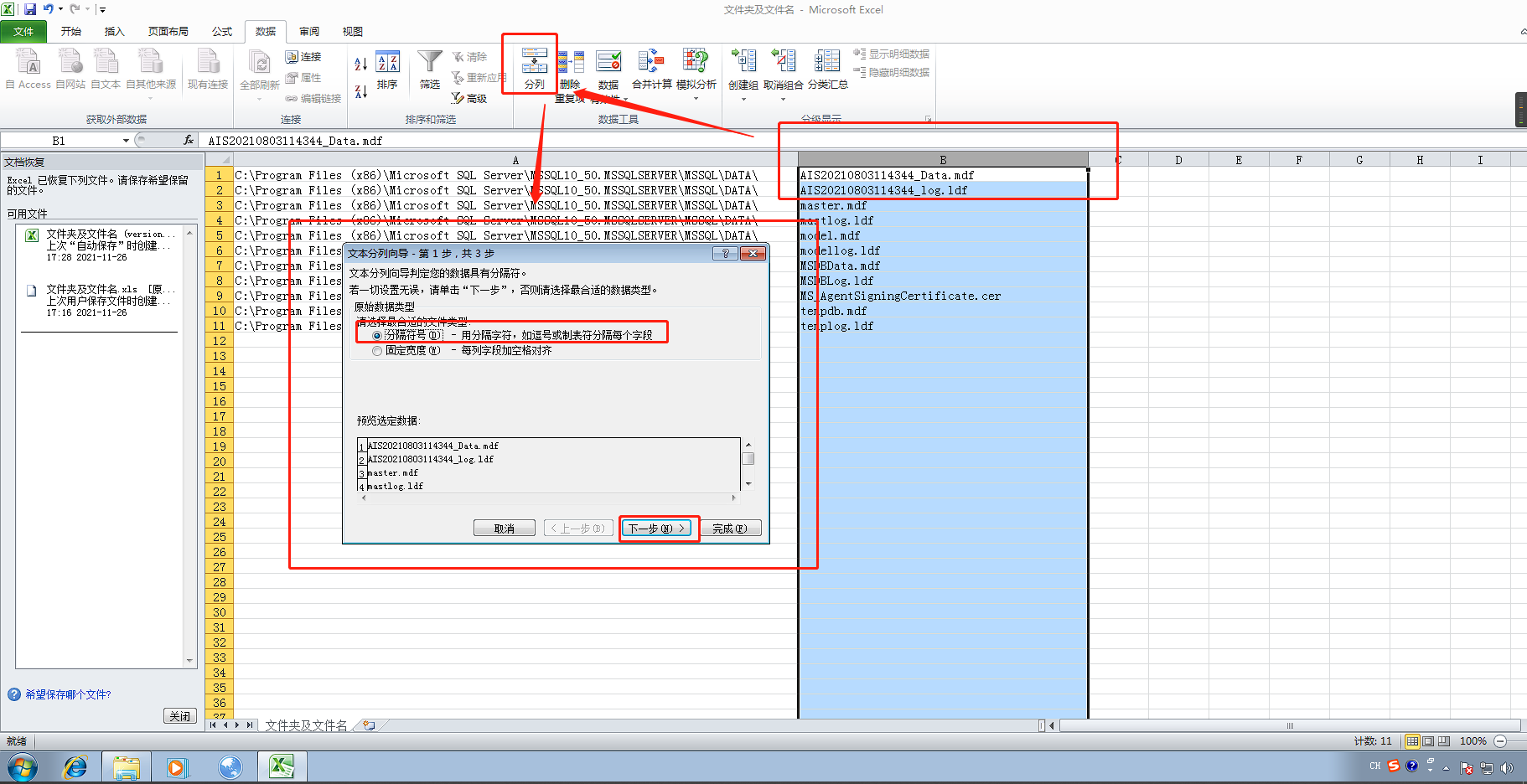Viewport: 1527px width, 784px height.
Task: Click the 高级 advanced filter icon
Action: [458, 98]
